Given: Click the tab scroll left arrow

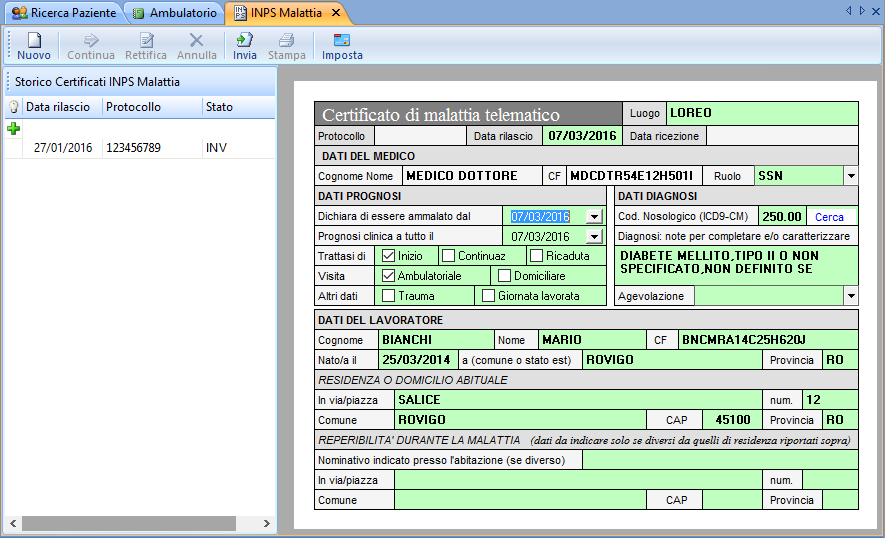Looking at the screenshot, I should tap(848, 11).
